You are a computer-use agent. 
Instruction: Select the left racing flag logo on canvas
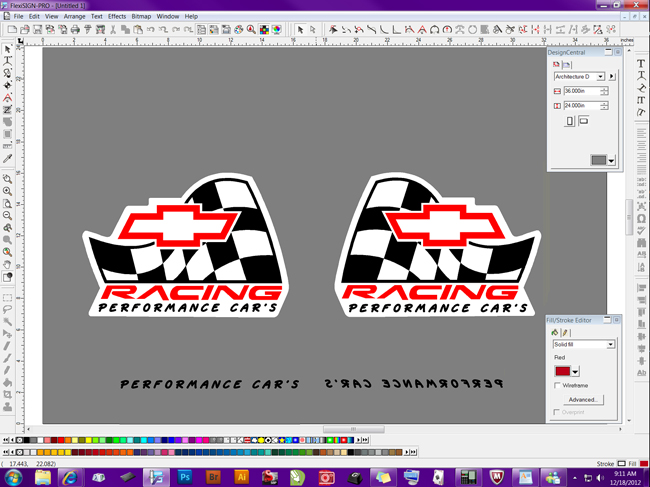point(186,245)
